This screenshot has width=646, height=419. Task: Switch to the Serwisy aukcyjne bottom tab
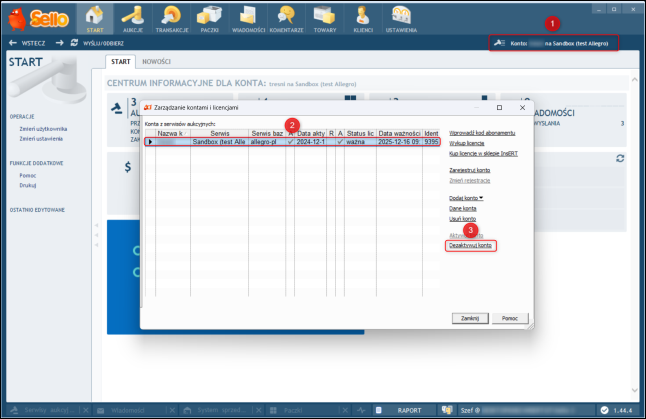tap(43, 410)
